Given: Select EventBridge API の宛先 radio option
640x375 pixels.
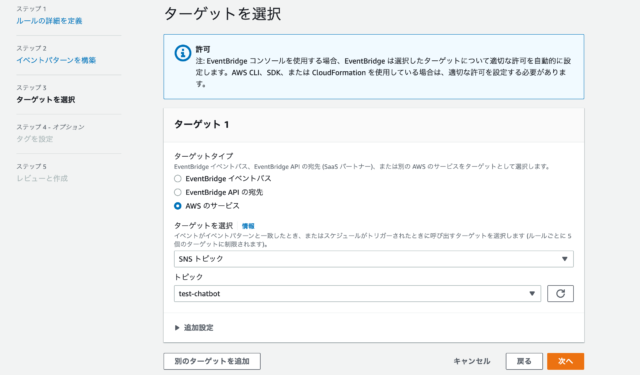Looking at the screenshot, I should (178, 192).
